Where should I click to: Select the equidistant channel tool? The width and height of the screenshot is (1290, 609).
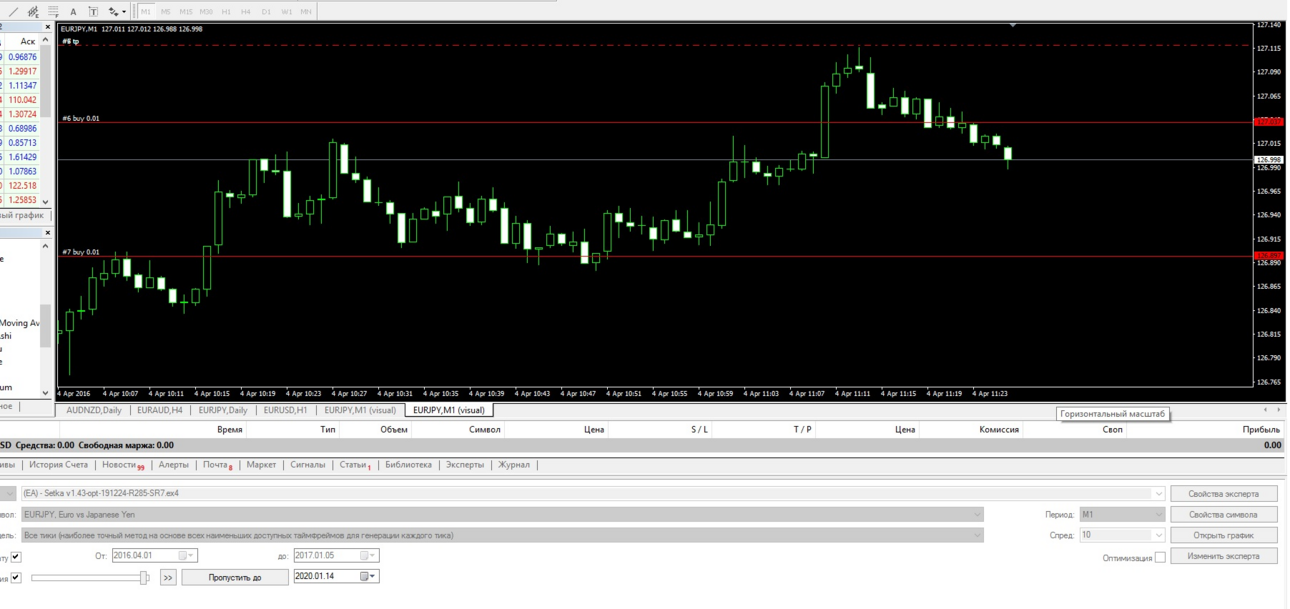33,12
